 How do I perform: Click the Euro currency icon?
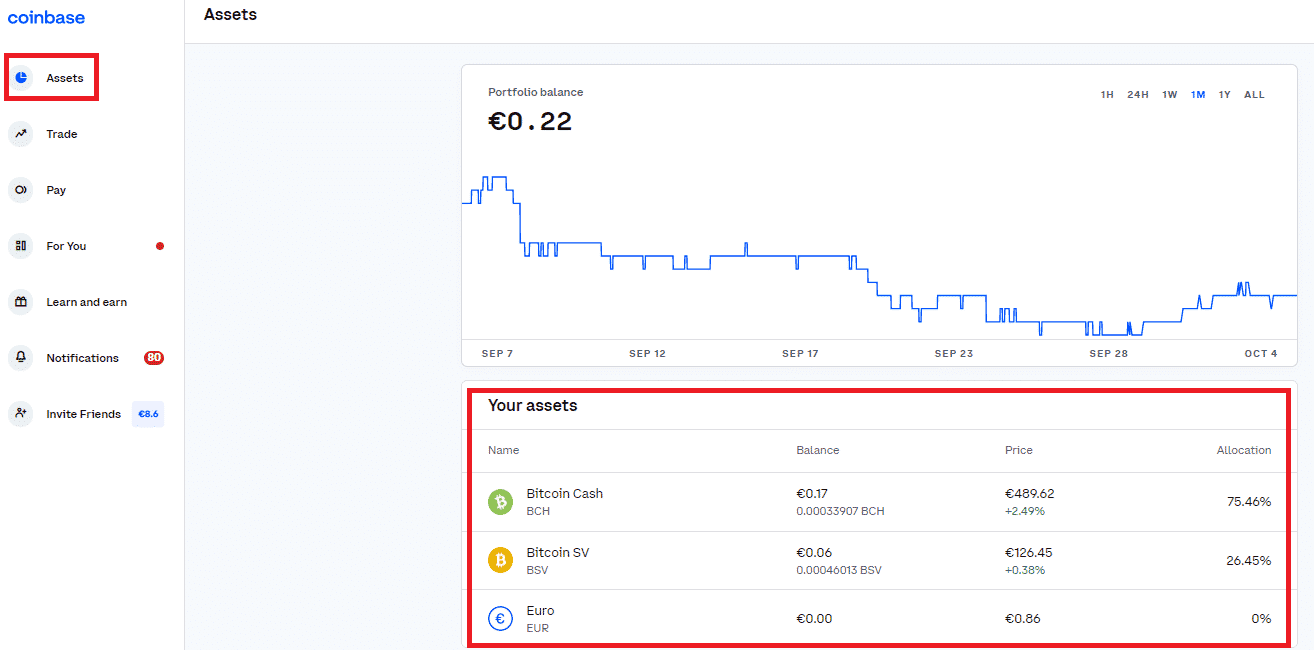point(500,619)
